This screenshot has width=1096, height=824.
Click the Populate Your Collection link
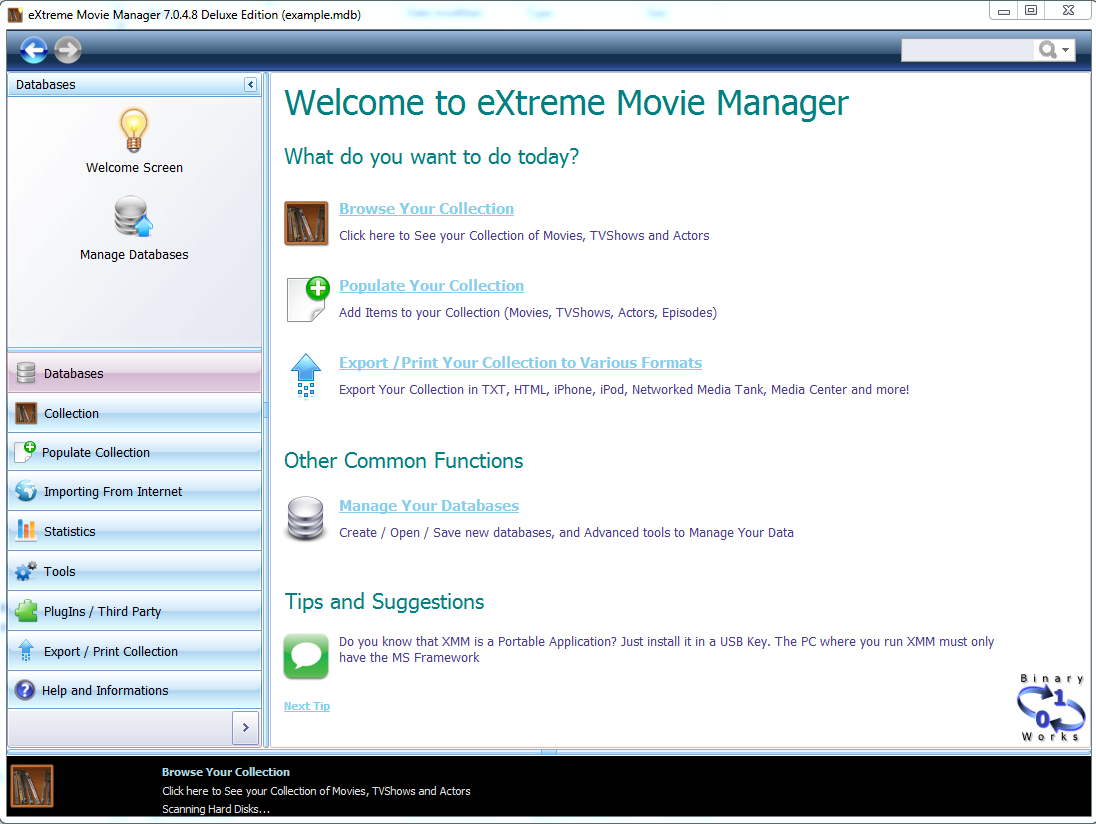[x=431, y=285]
